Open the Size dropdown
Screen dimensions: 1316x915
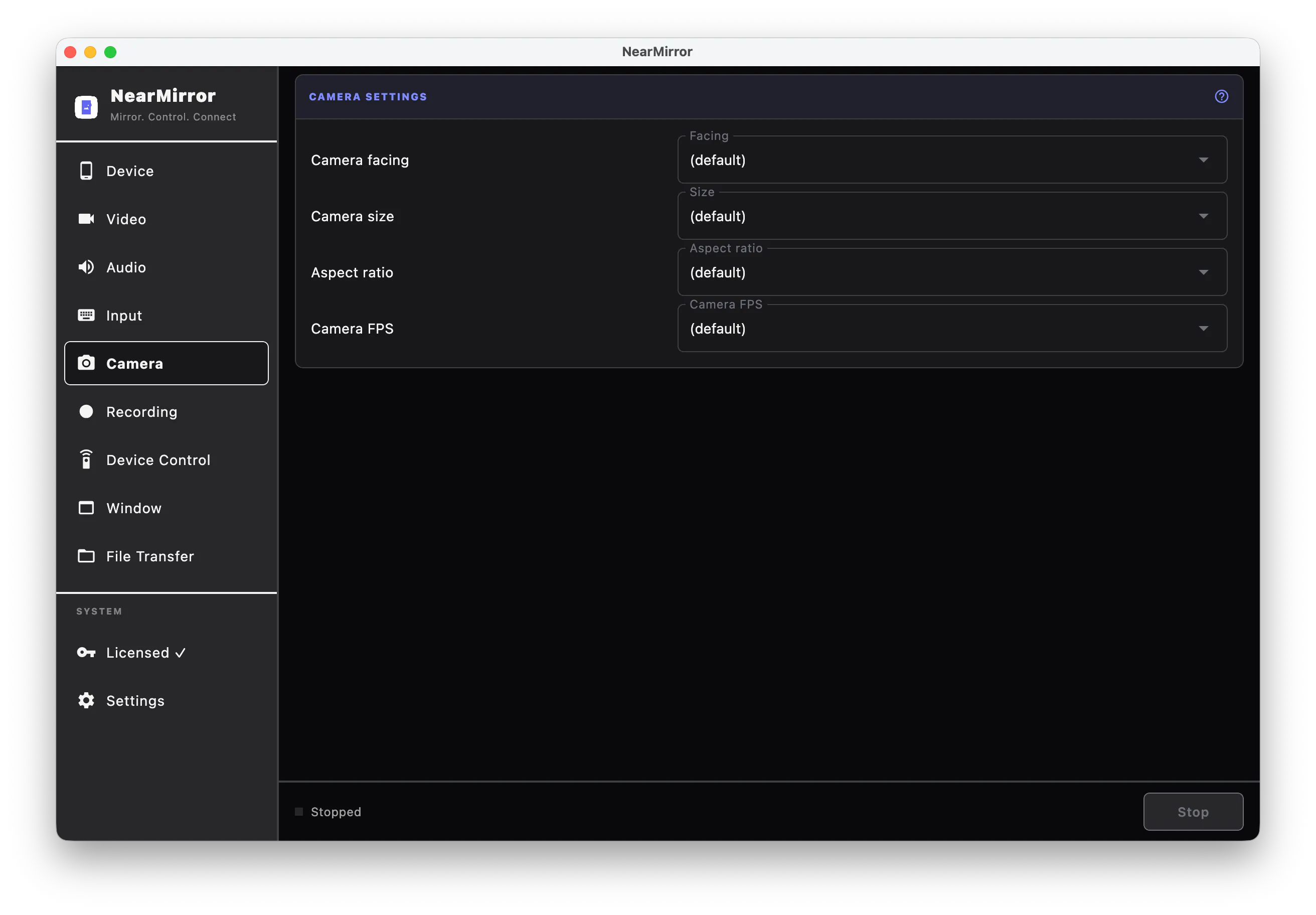(x=952, y=216)
